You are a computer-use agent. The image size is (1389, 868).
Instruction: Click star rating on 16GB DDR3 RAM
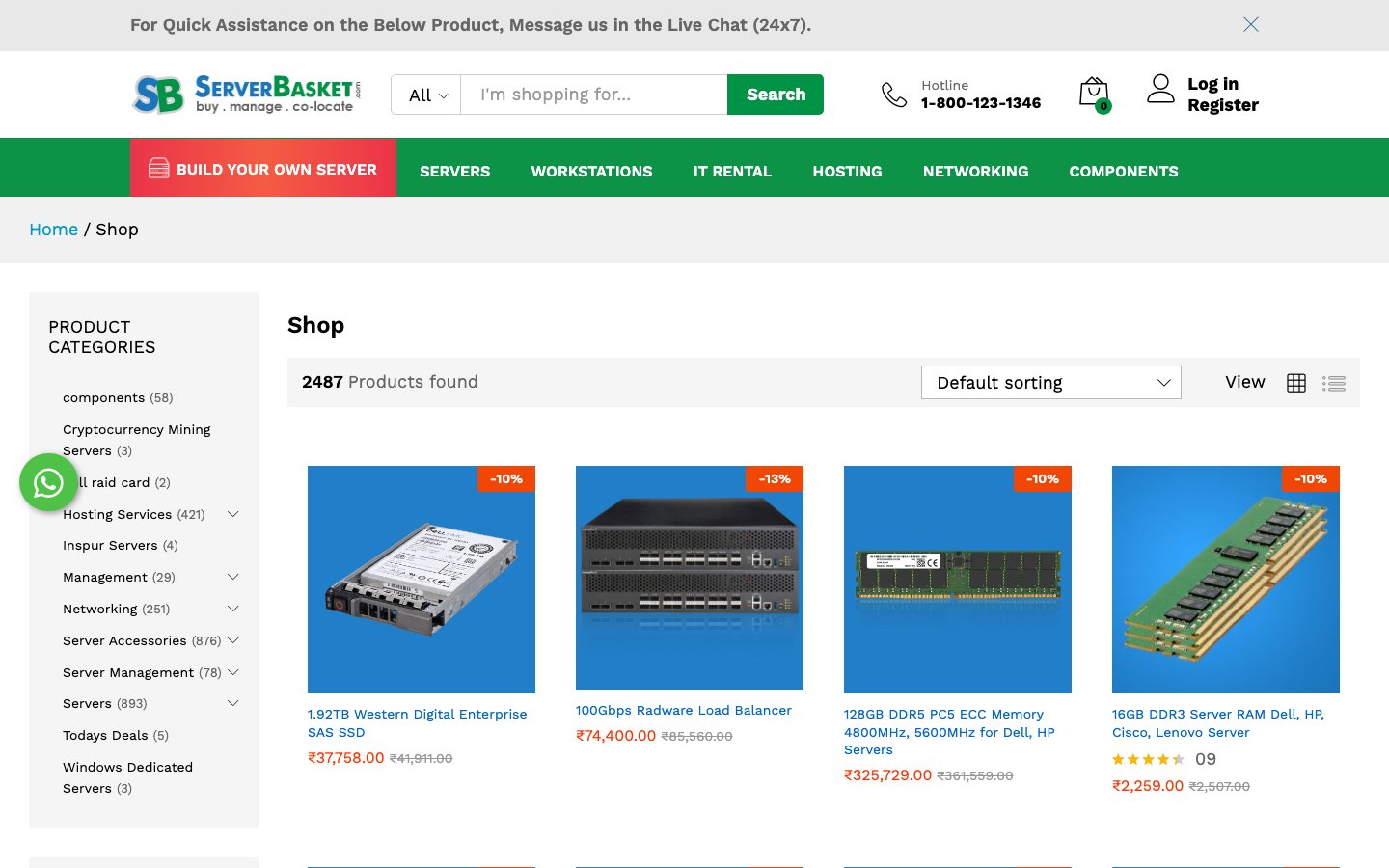click(1148, 760)
